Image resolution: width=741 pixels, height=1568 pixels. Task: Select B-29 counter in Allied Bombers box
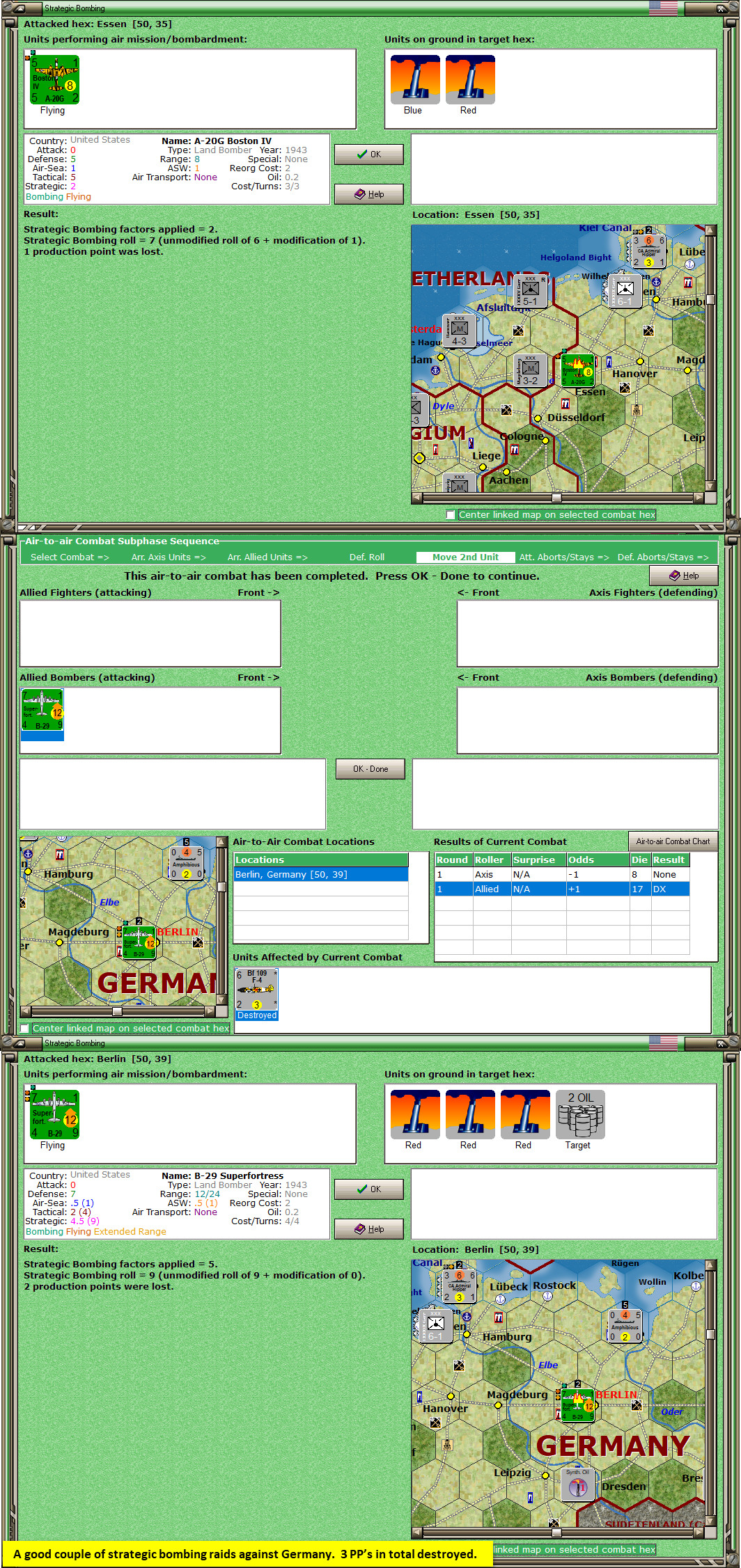click(42, 710)
